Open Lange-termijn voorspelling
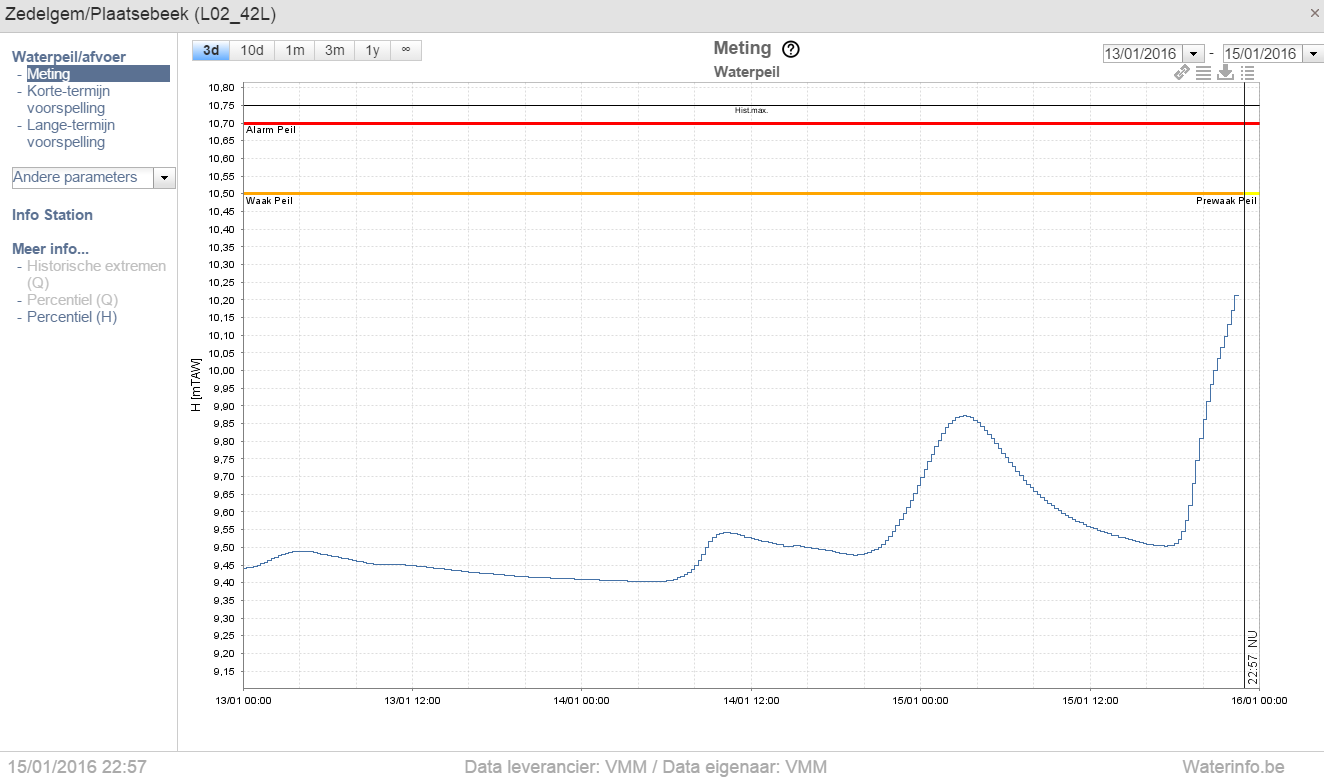 pyautogui.click(x=71, y=133)
